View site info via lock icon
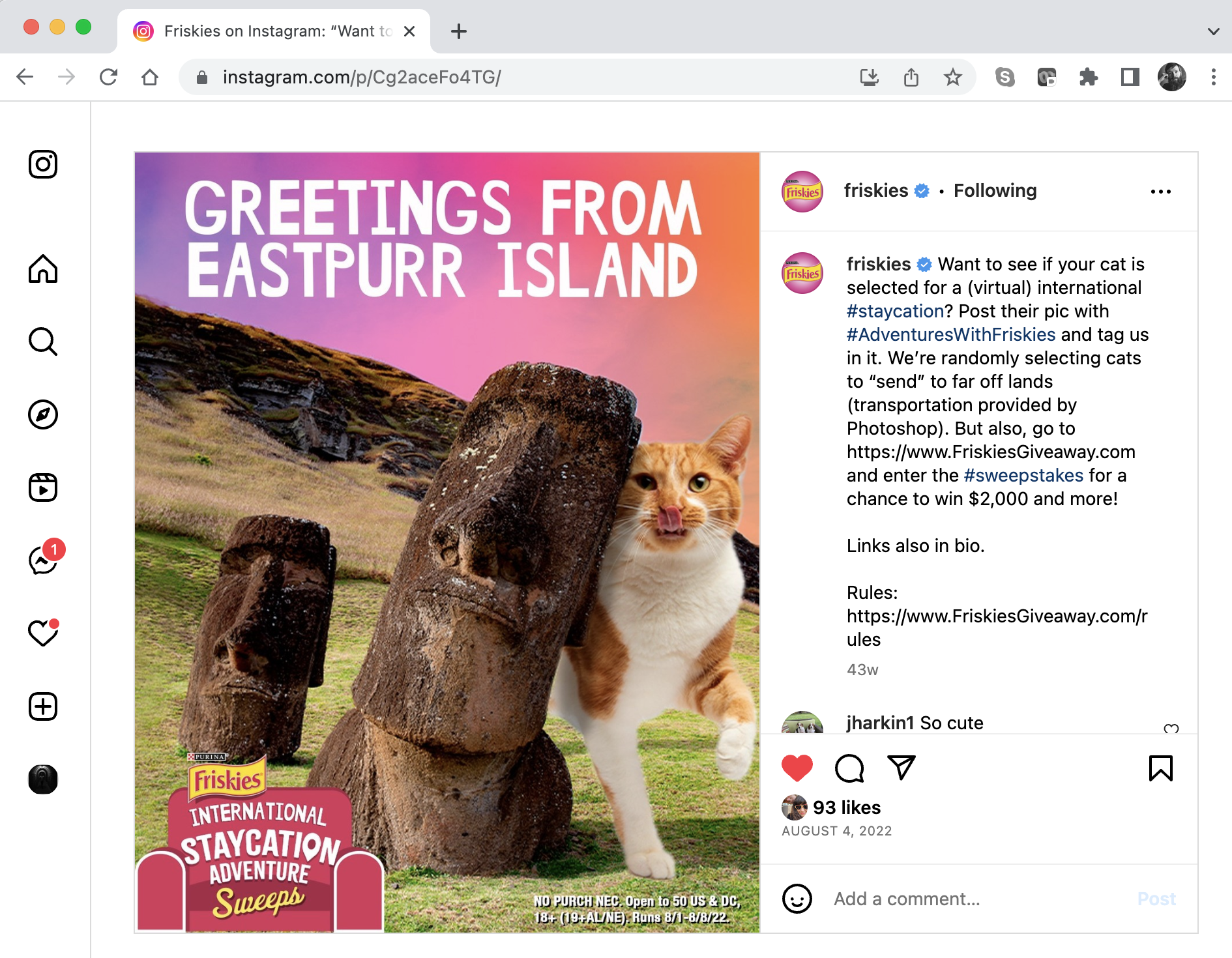Viewport: 1232px width, 958px height. point(202,78)
